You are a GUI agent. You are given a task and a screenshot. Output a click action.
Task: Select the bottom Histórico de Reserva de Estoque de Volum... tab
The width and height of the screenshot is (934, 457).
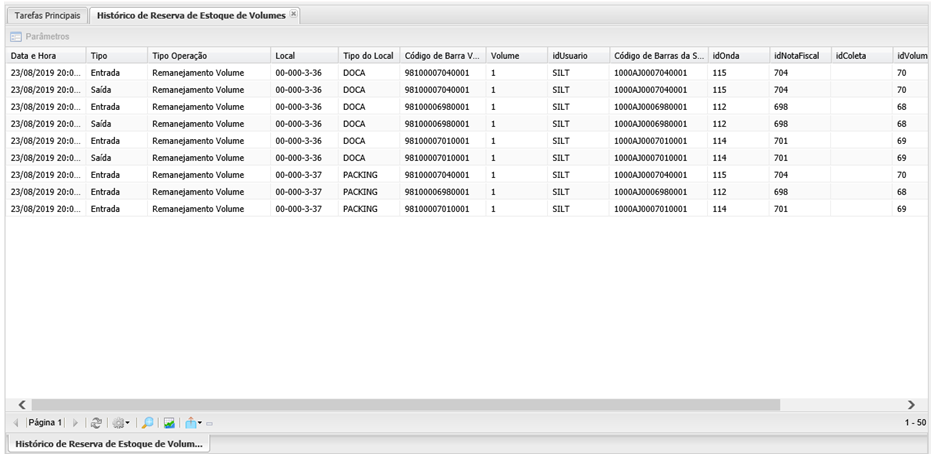[x=108, y=444]
